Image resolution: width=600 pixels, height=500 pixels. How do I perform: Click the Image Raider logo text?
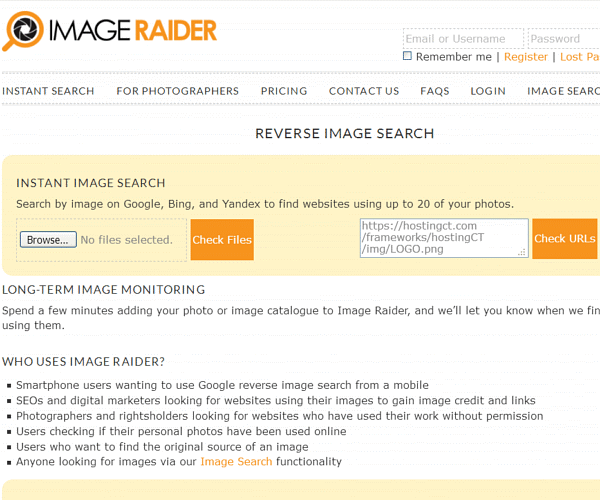click(131, 30)
